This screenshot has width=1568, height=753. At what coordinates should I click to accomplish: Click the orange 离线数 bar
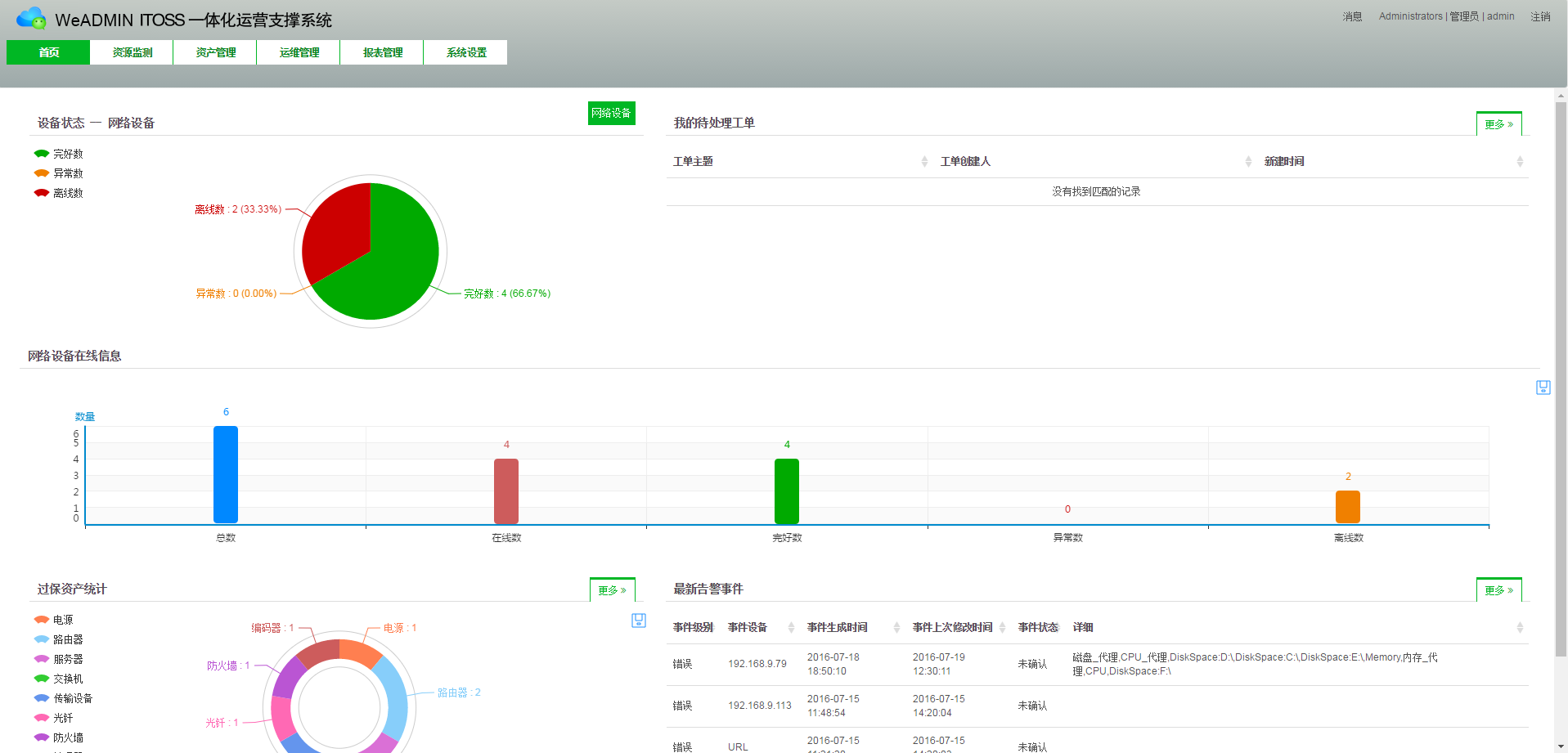point(1348,507)
